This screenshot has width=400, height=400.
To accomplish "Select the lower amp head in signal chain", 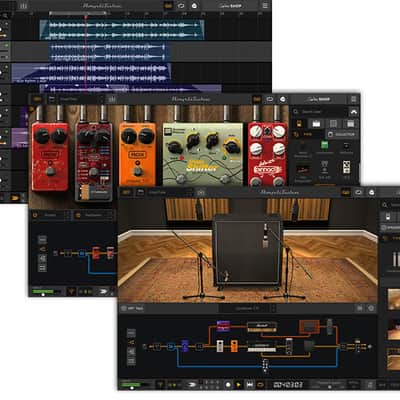I will click(262, 347).
